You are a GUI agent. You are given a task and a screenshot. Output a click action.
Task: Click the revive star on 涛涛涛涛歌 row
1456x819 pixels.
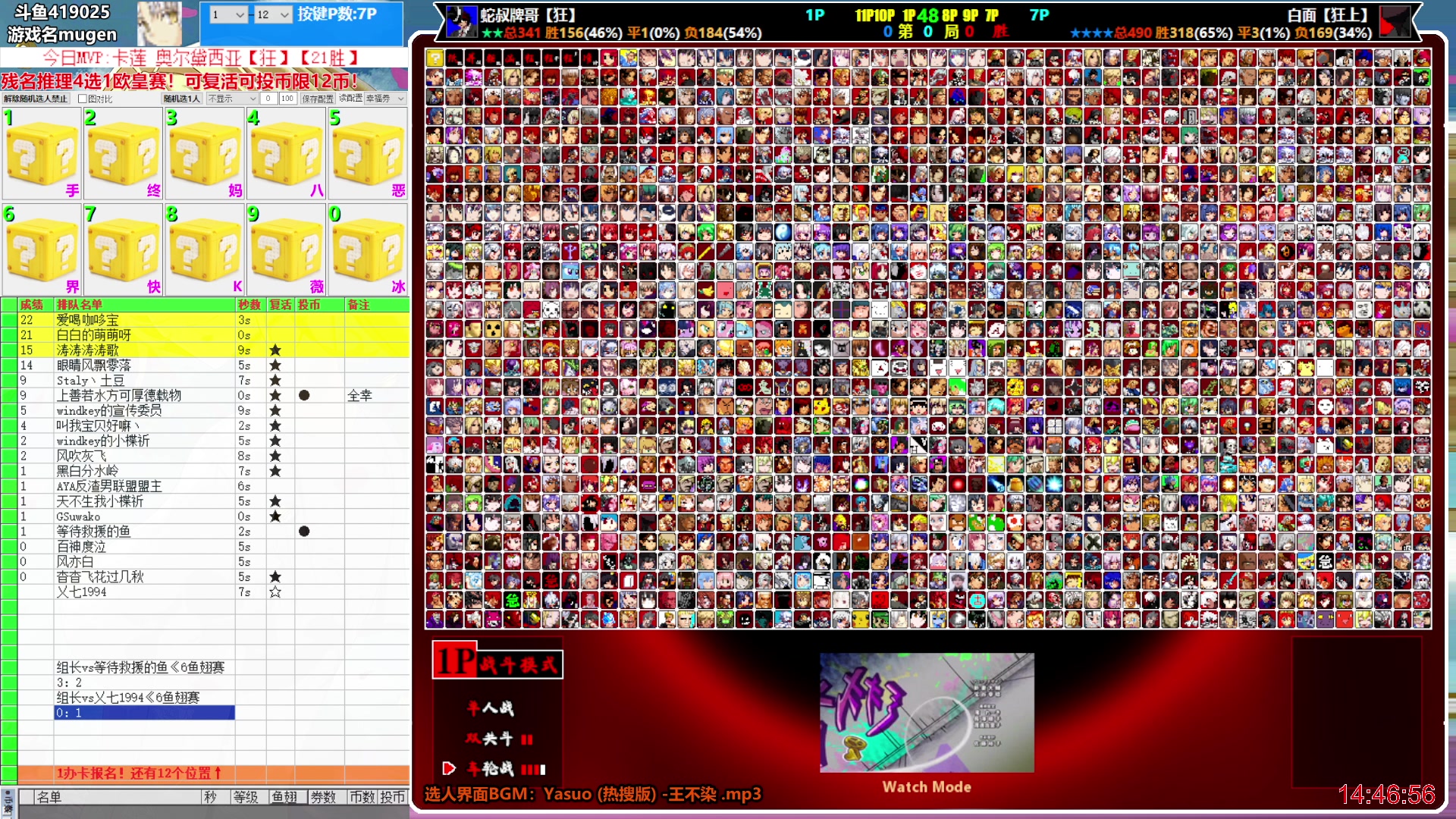coord(275,350)
